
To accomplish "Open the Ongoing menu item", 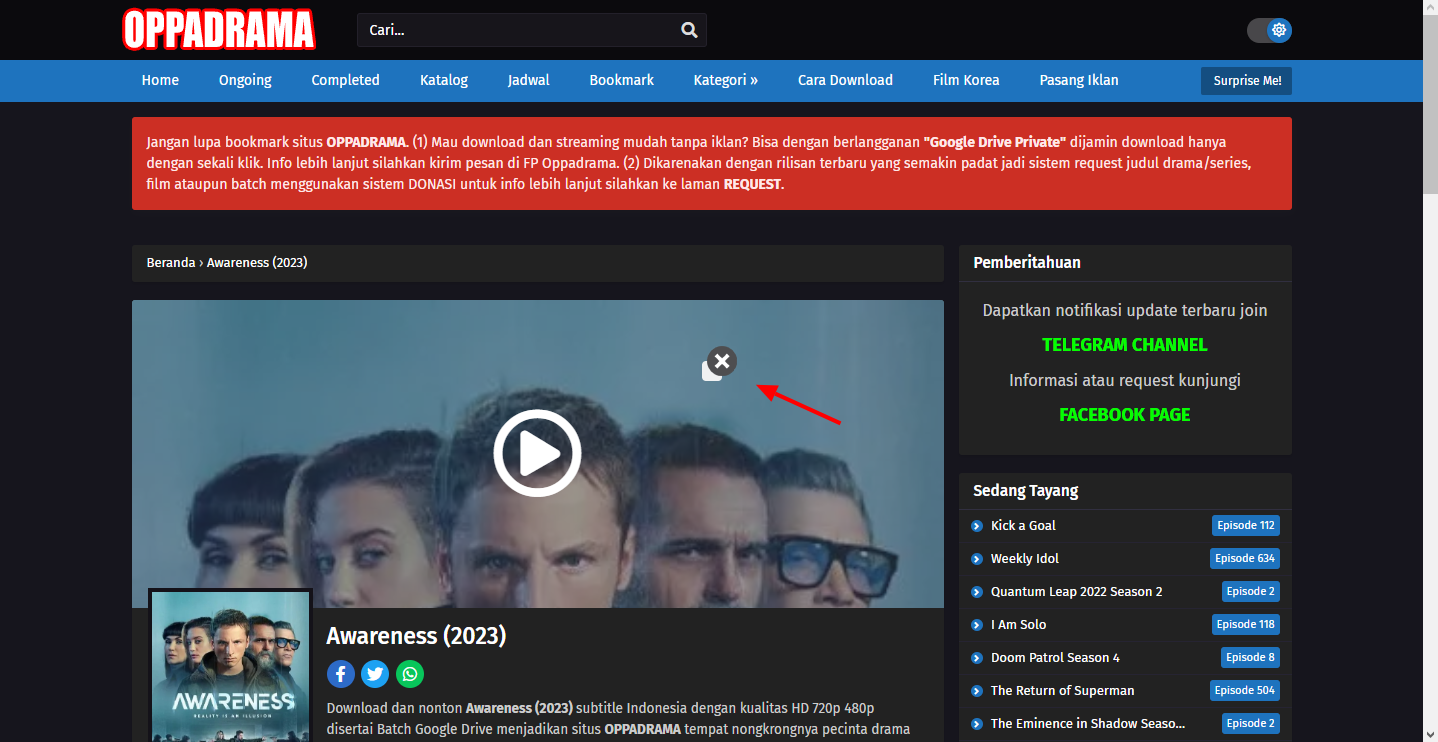I will [245, 80].
